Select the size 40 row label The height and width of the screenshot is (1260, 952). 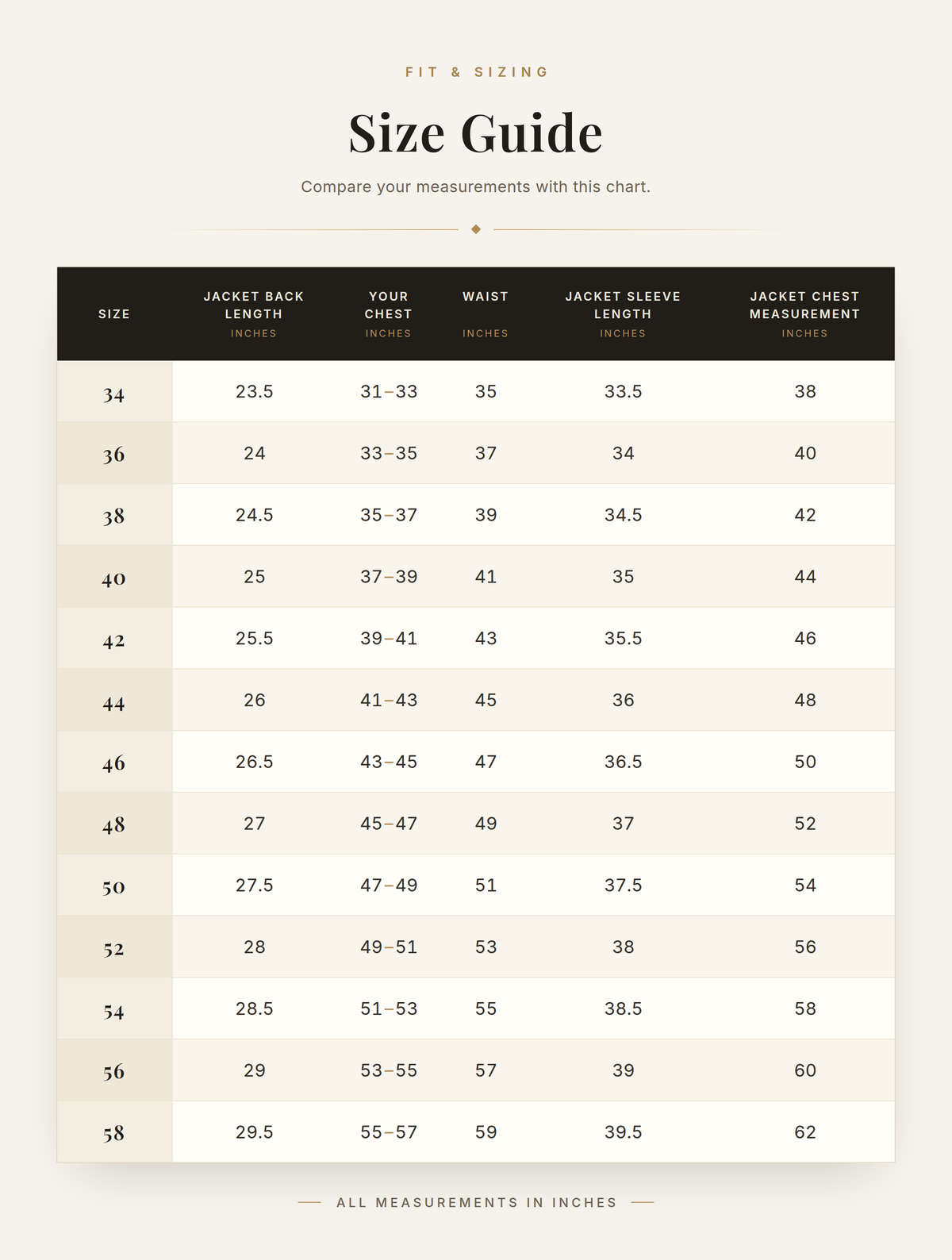[x=114, y=577]
